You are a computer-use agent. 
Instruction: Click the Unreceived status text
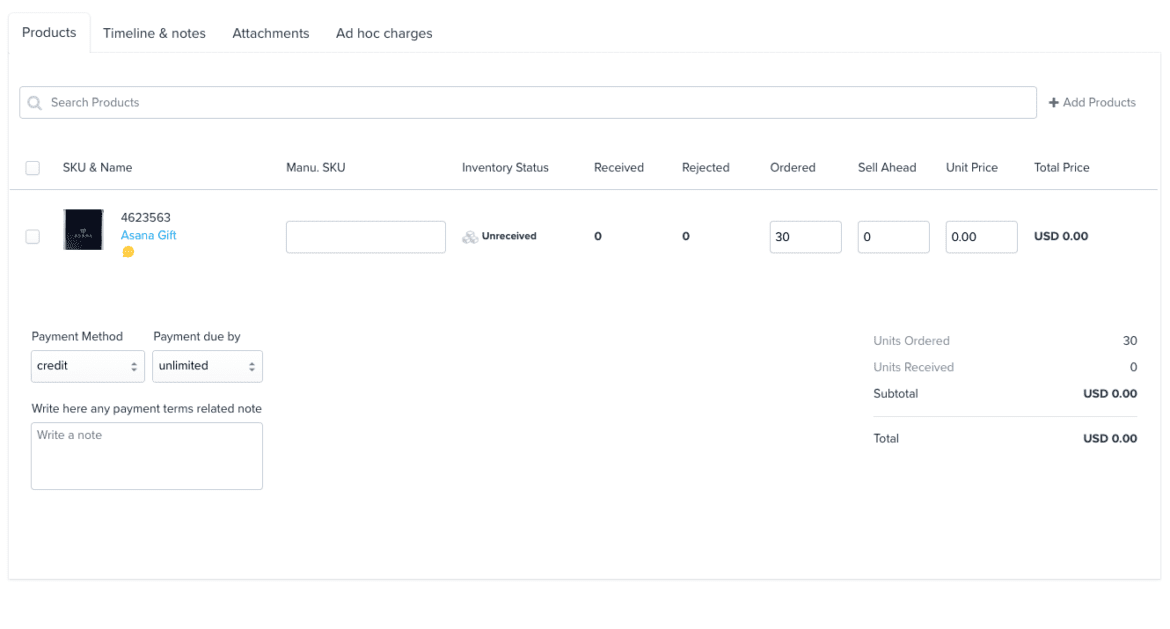[x=509, y=236]
